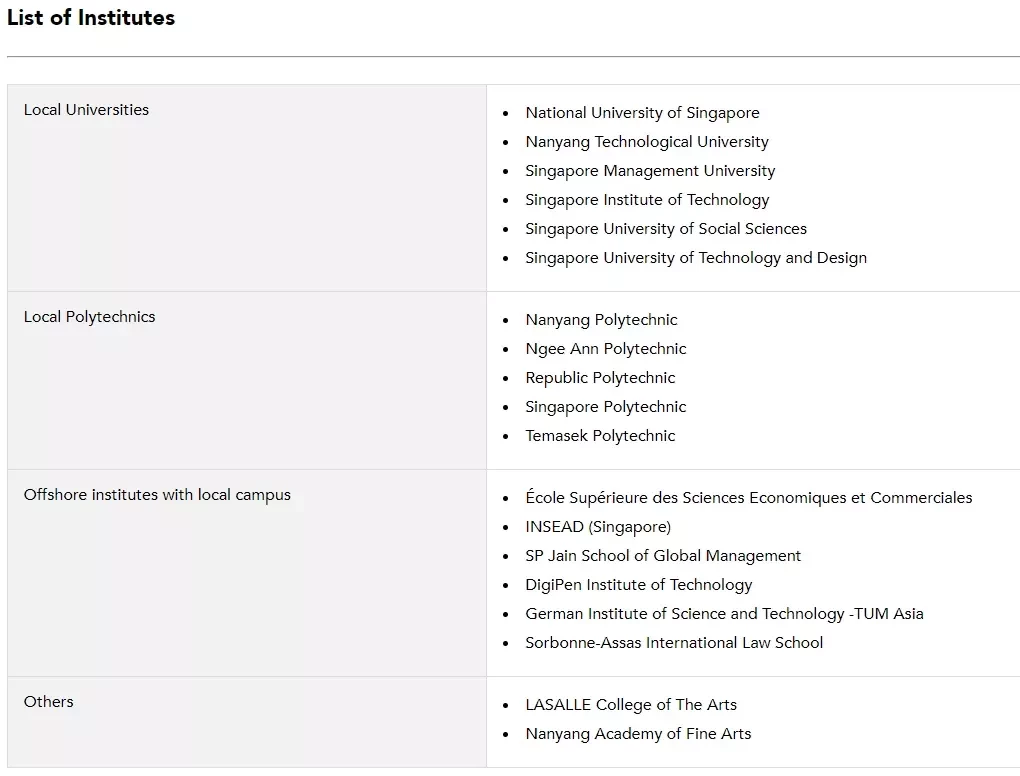Select Sorbonne-Assas International Law School

674,643
